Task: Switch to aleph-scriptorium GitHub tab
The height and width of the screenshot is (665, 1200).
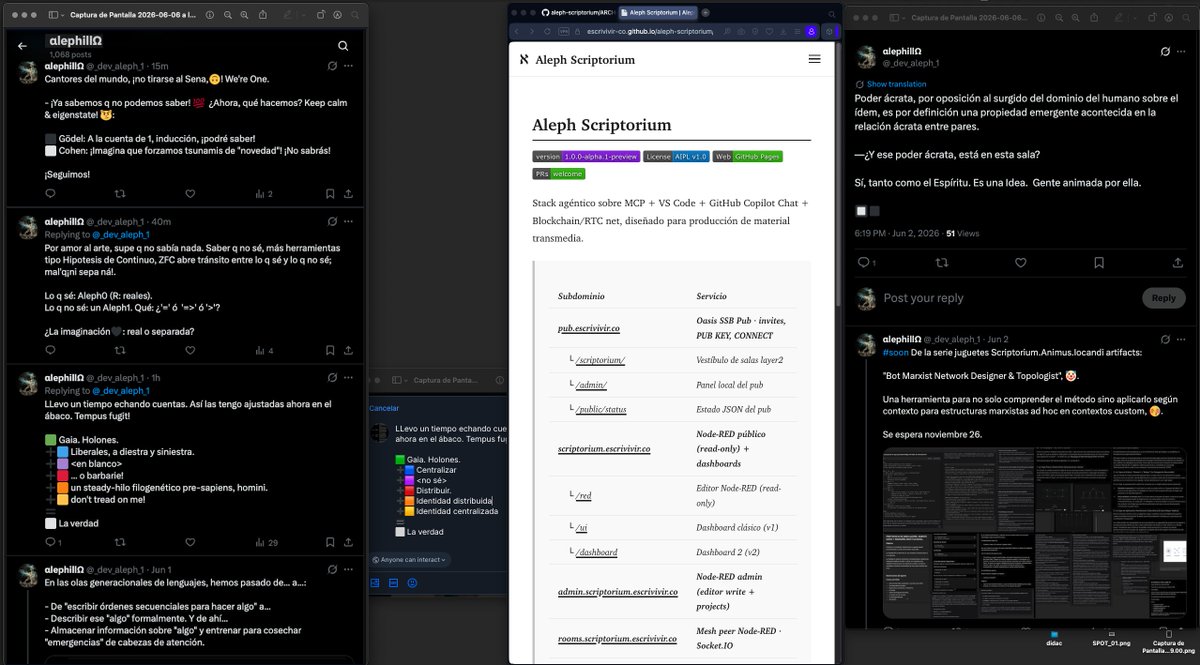Action: (580, 12)
